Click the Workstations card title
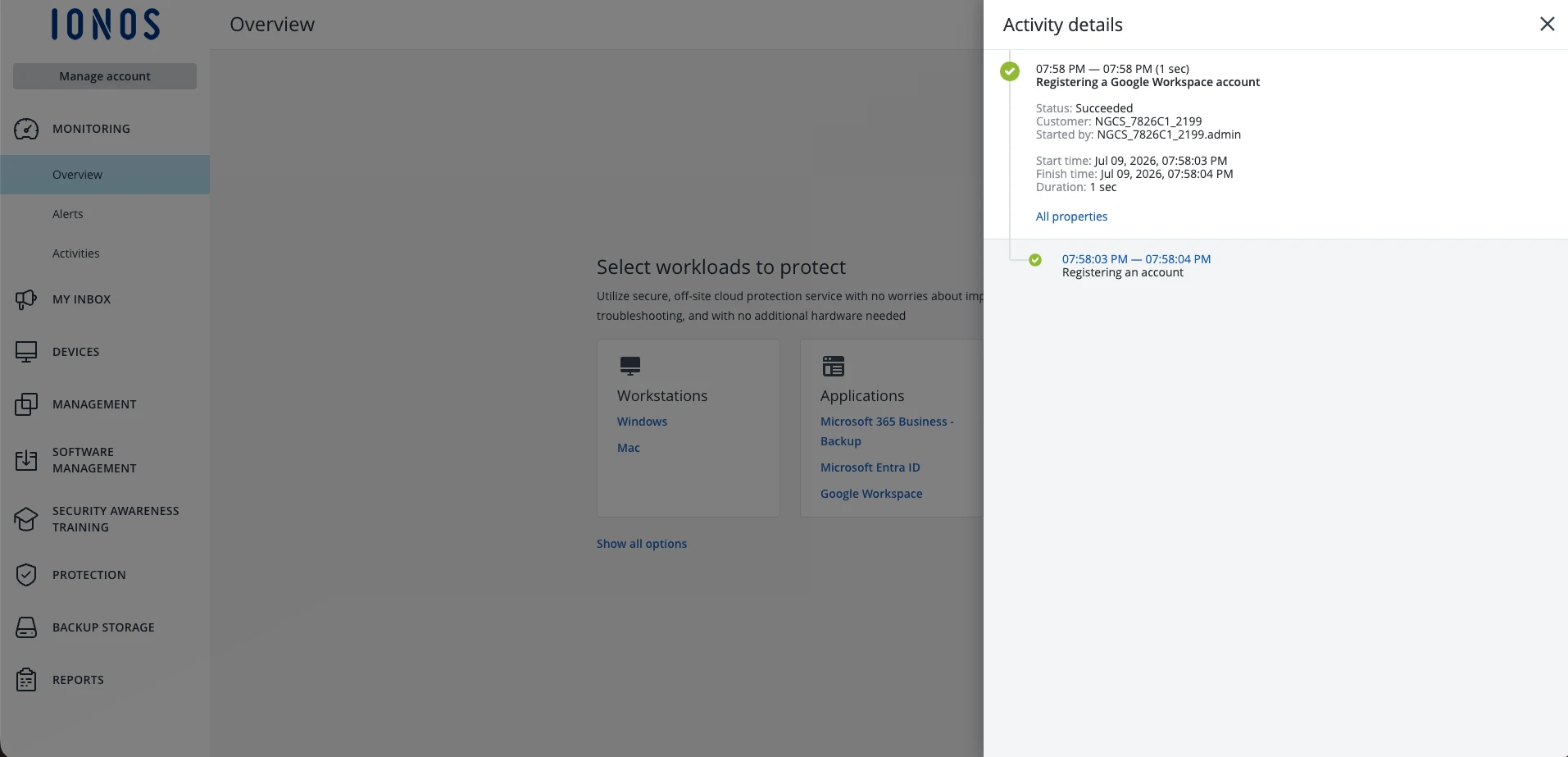This screenshot has height=757, width=1568. pos(662,396)
